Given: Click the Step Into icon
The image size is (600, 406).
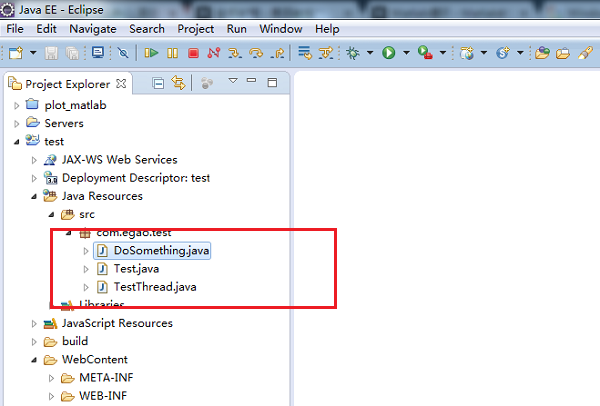Looking at the screenshot, I should click(x=235, y=53).
